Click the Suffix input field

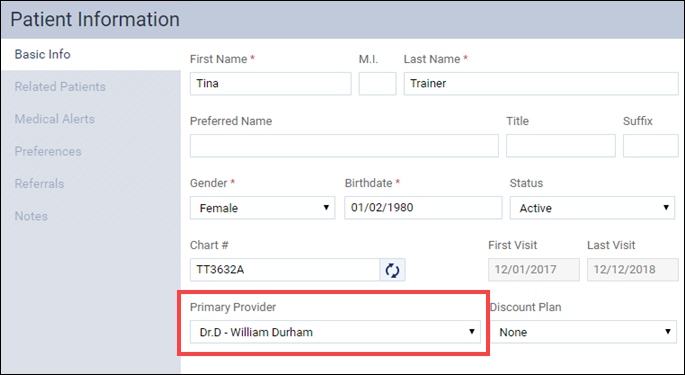pos(651,146)
